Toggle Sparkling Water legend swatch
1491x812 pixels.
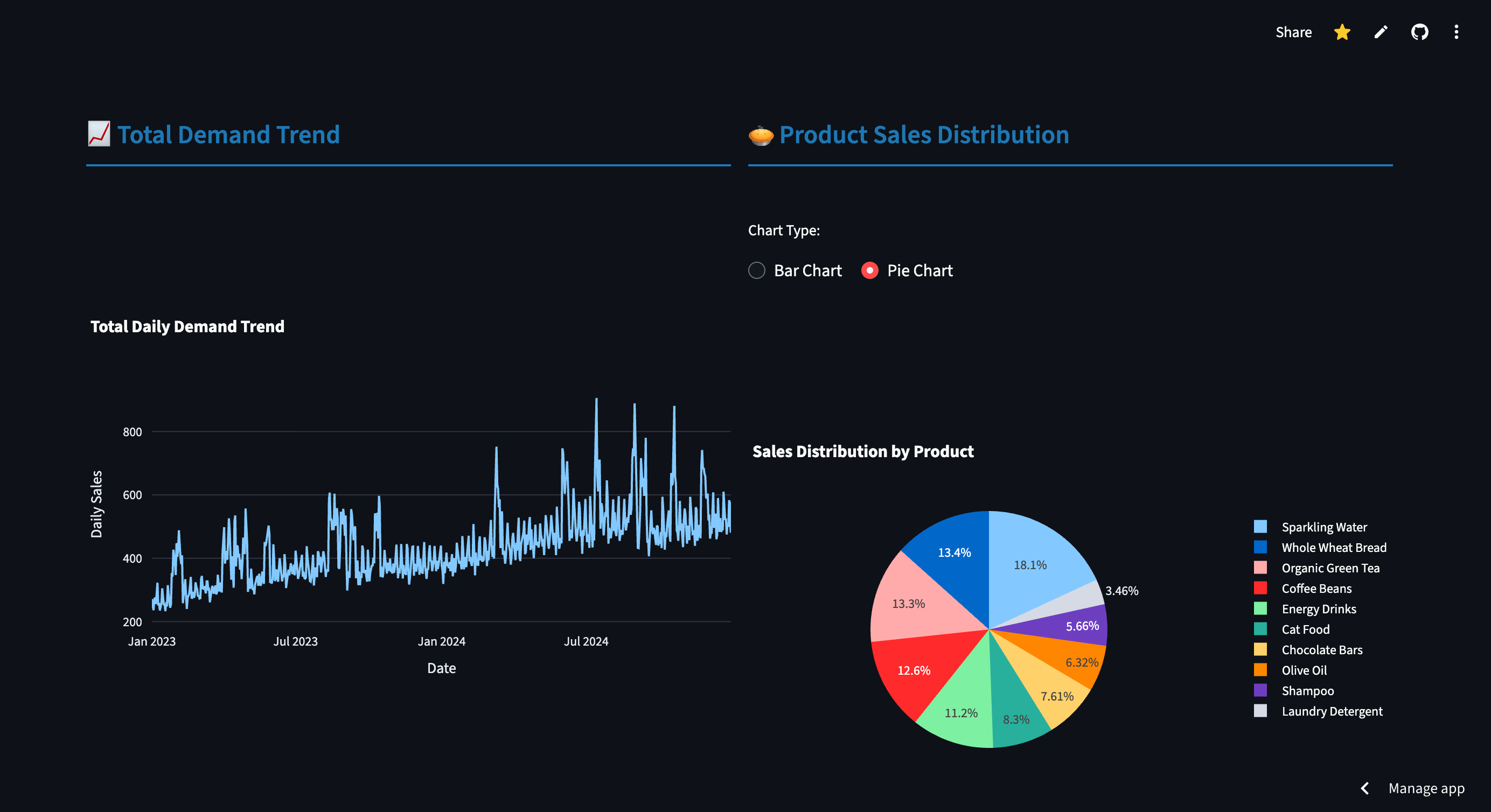(x=1260, y=527)
